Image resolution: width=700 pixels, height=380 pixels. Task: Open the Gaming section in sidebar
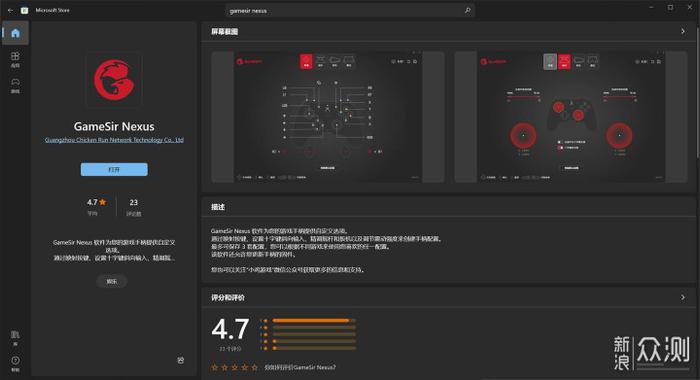point(15,85)
